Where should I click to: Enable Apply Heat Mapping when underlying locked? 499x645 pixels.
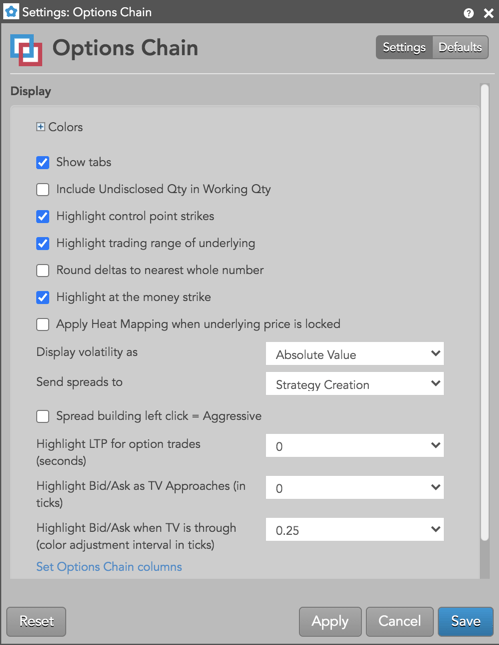click(43, 325)
